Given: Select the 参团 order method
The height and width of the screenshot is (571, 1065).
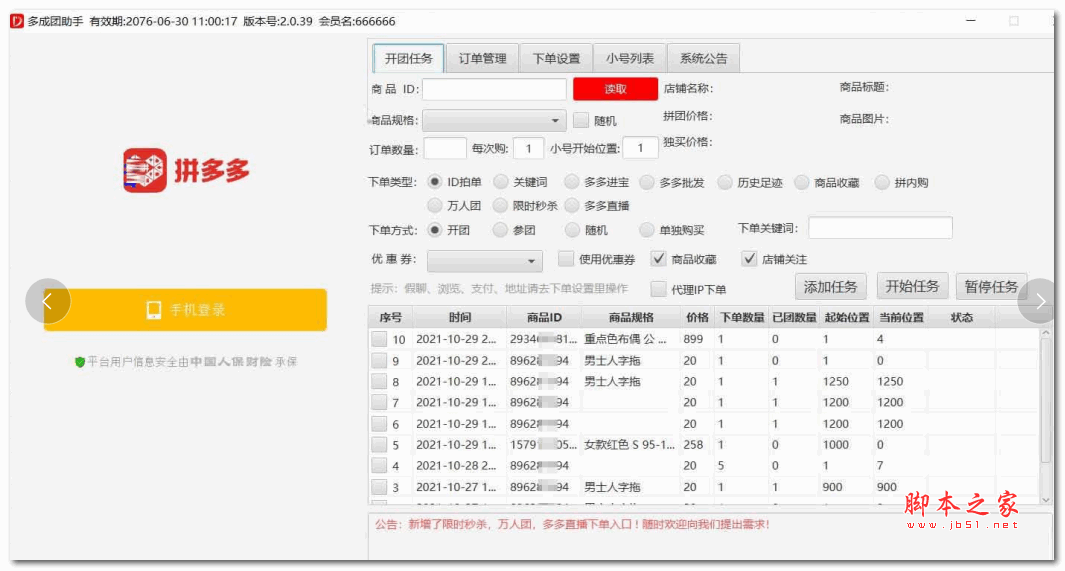Looking at the screenshot, I should (x=501, y=230).
